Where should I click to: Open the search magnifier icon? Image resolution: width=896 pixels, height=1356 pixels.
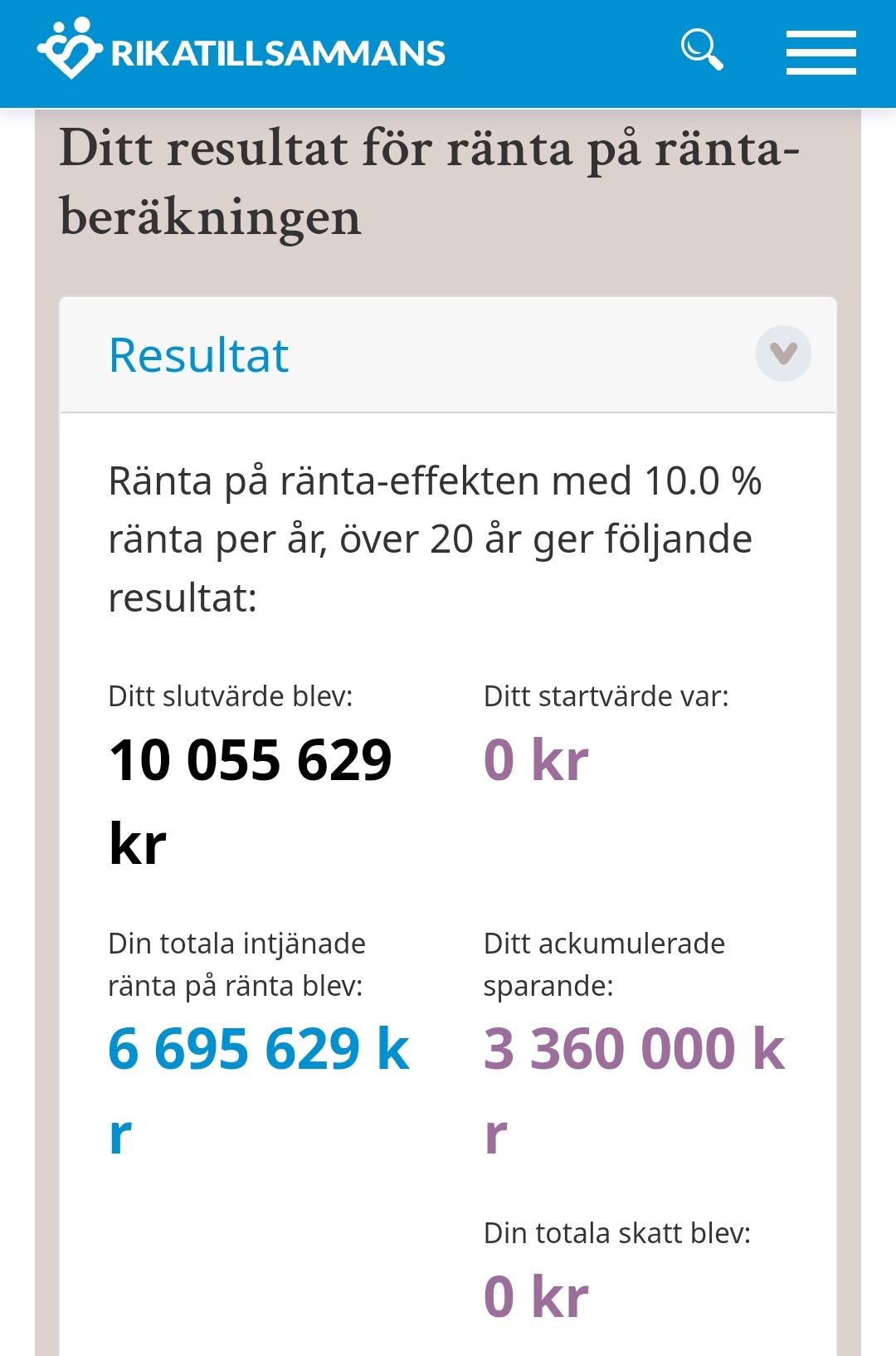[x=702, y=50]
